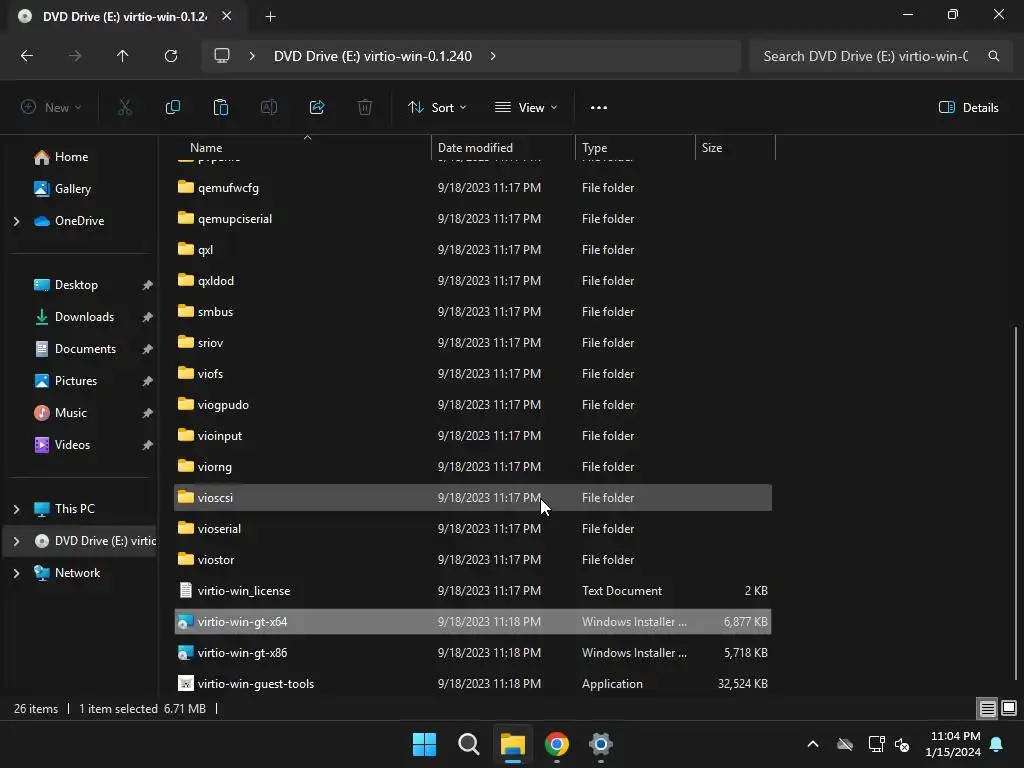This screenshot has height=768, width=1024.
Task: Refresh the current folder view
Action: coord(171,56)
